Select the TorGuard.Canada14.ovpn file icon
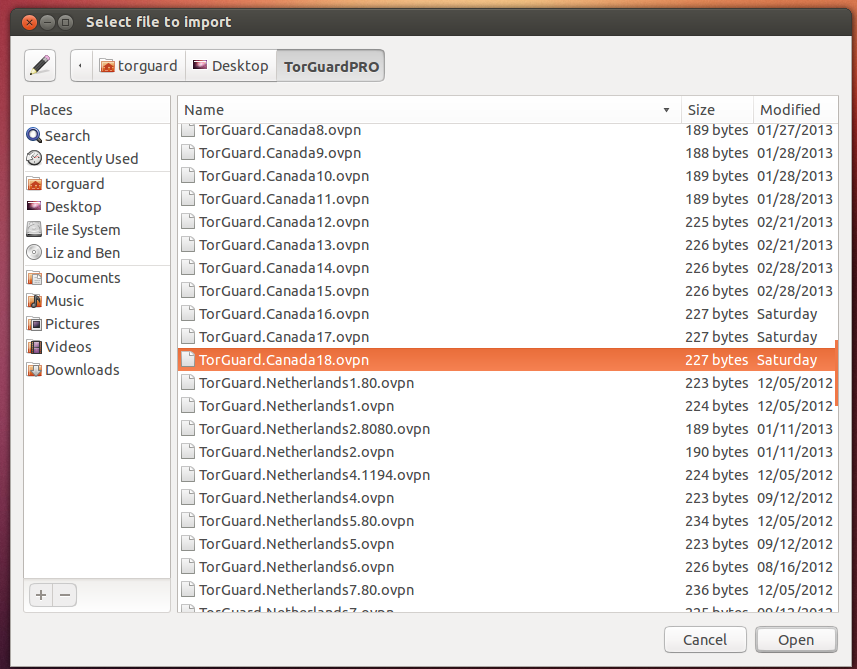The image size is (857, 669). coord(188,267)
